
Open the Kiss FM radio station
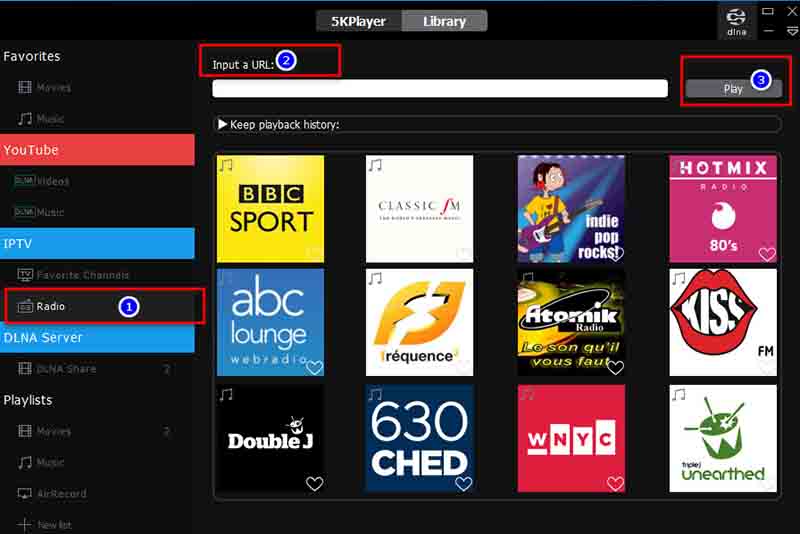723,322
